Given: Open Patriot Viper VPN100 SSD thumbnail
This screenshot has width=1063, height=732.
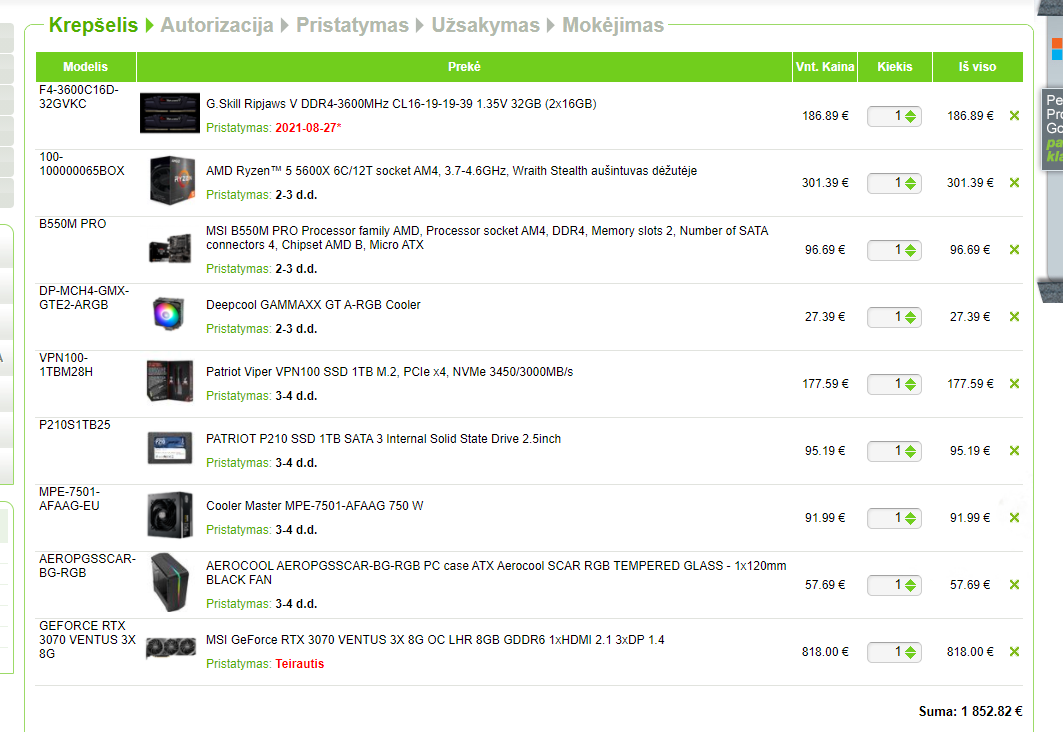Looking at the screenshot, I should tap(170, 381).
